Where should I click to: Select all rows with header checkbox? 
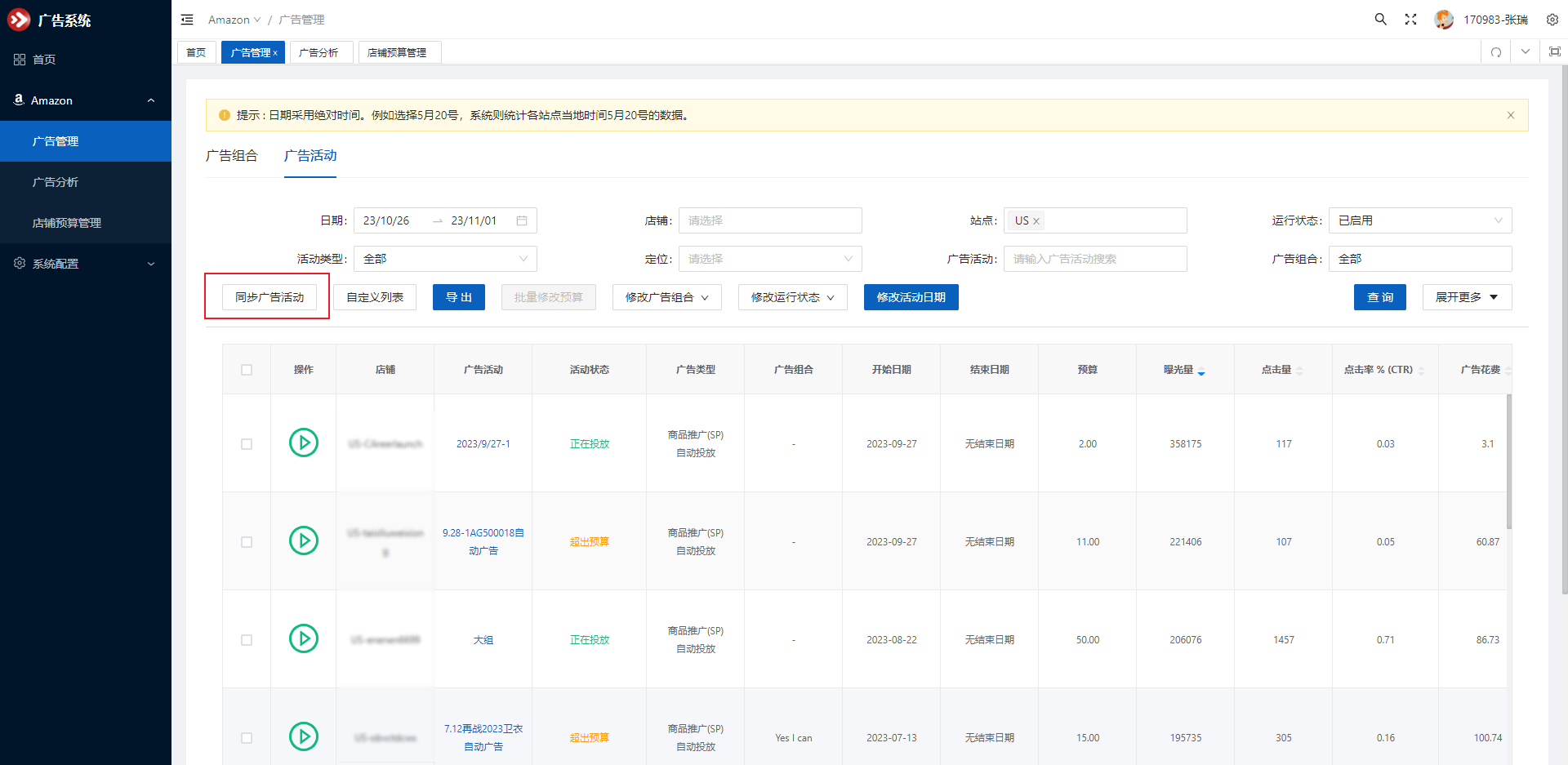(x=247, y=370)
